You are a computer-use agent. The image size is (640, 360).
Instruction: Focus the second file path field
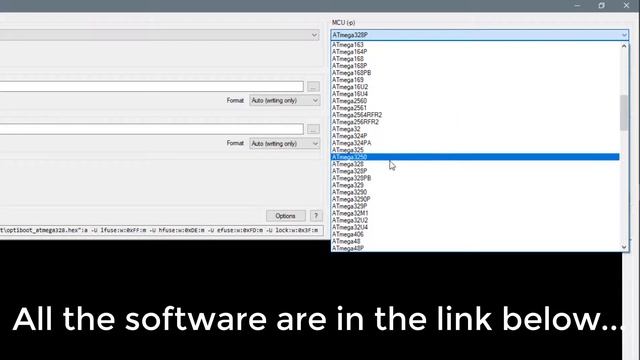[x=152, y=129]
